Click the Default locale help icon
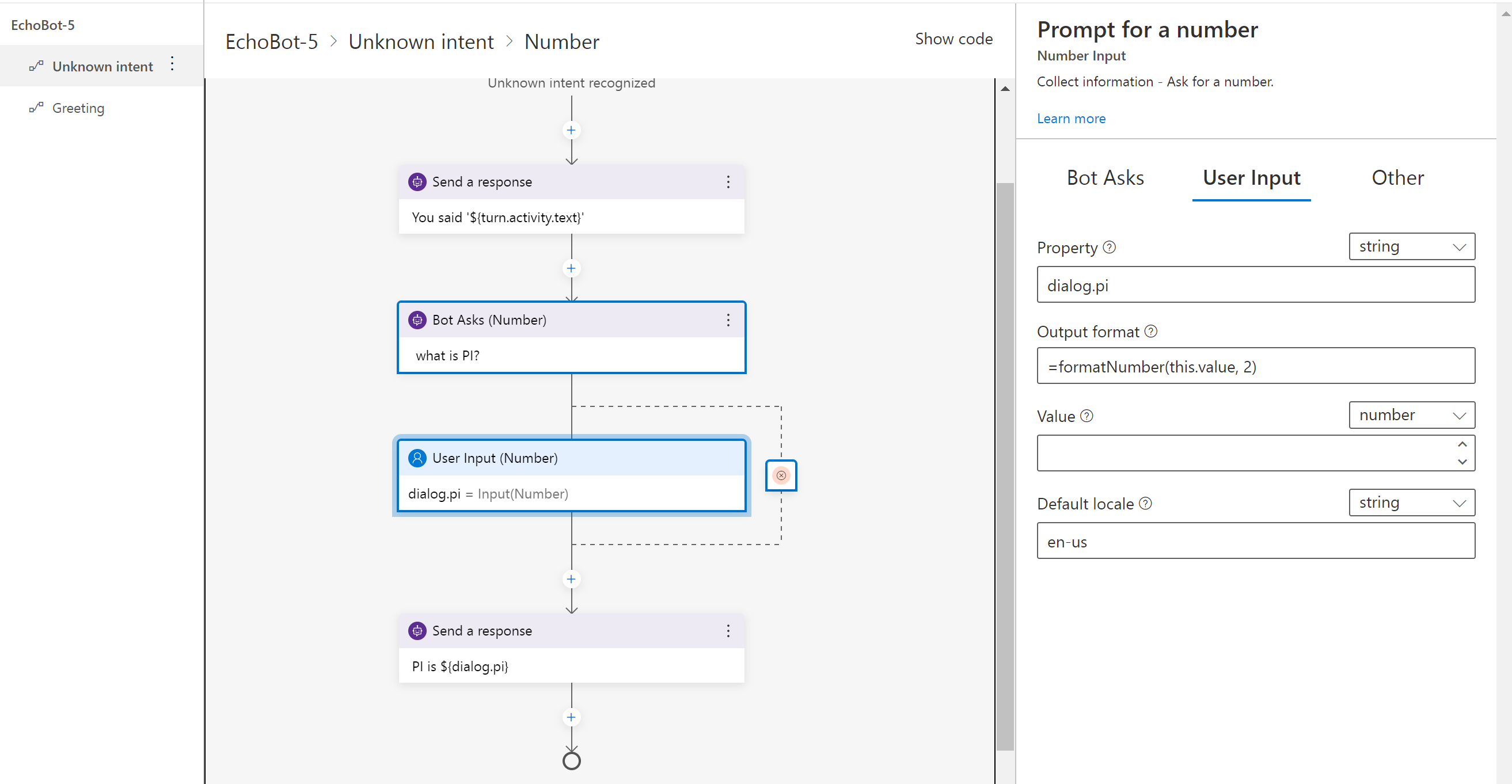This screenshot has width=1512, height=784. click(1145, 504)
